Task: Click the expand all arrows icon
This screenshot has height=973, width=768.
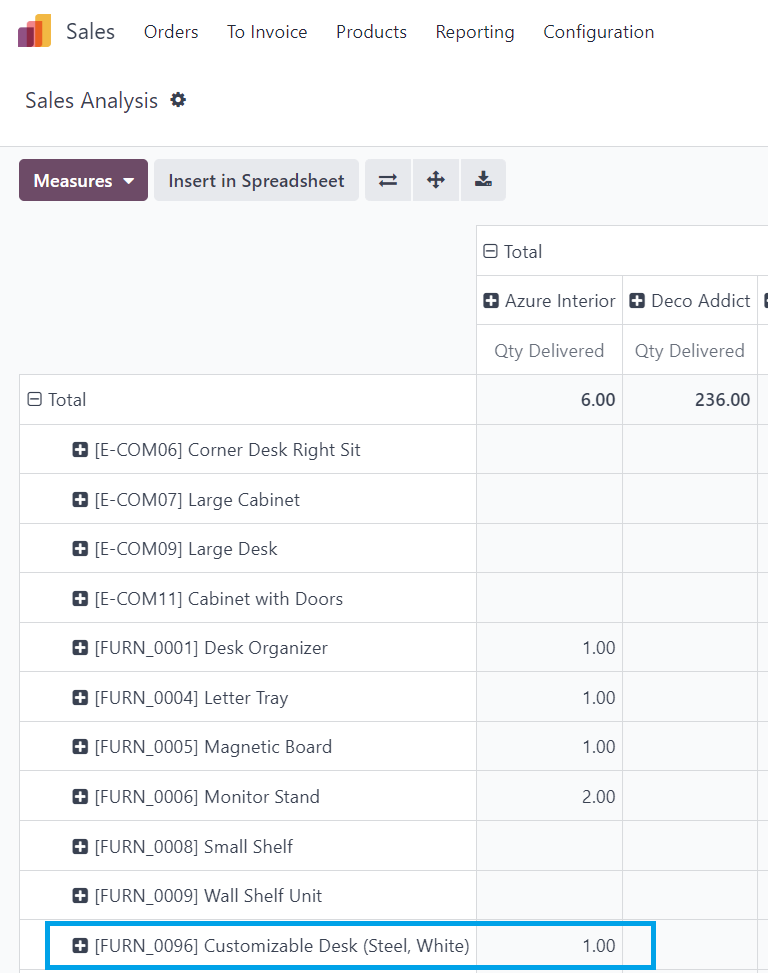Action: point(436,180)
